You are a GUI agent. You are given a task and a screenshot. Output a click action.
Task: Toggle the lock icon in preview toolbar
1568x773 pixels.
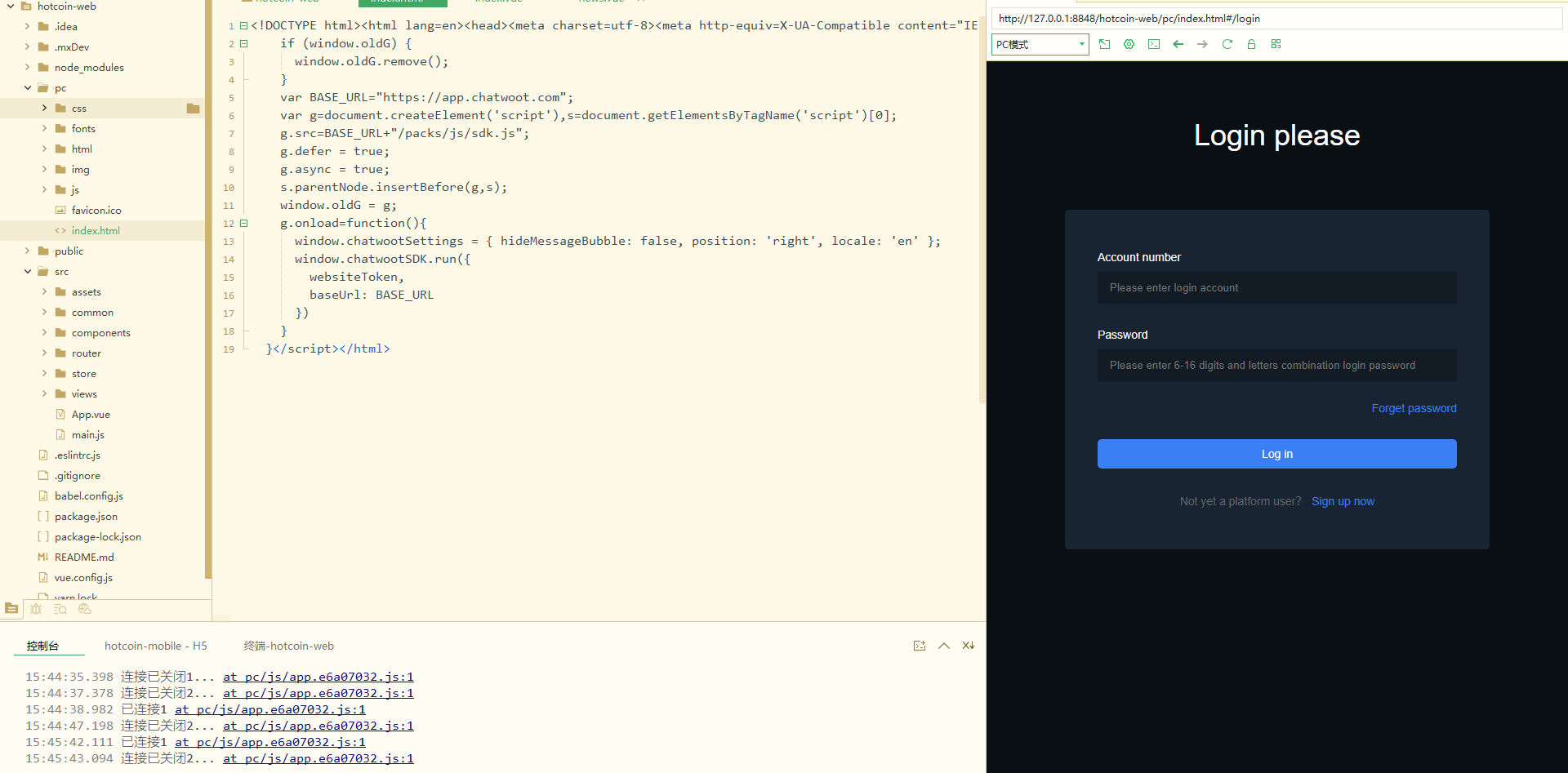pos(1251,44)
